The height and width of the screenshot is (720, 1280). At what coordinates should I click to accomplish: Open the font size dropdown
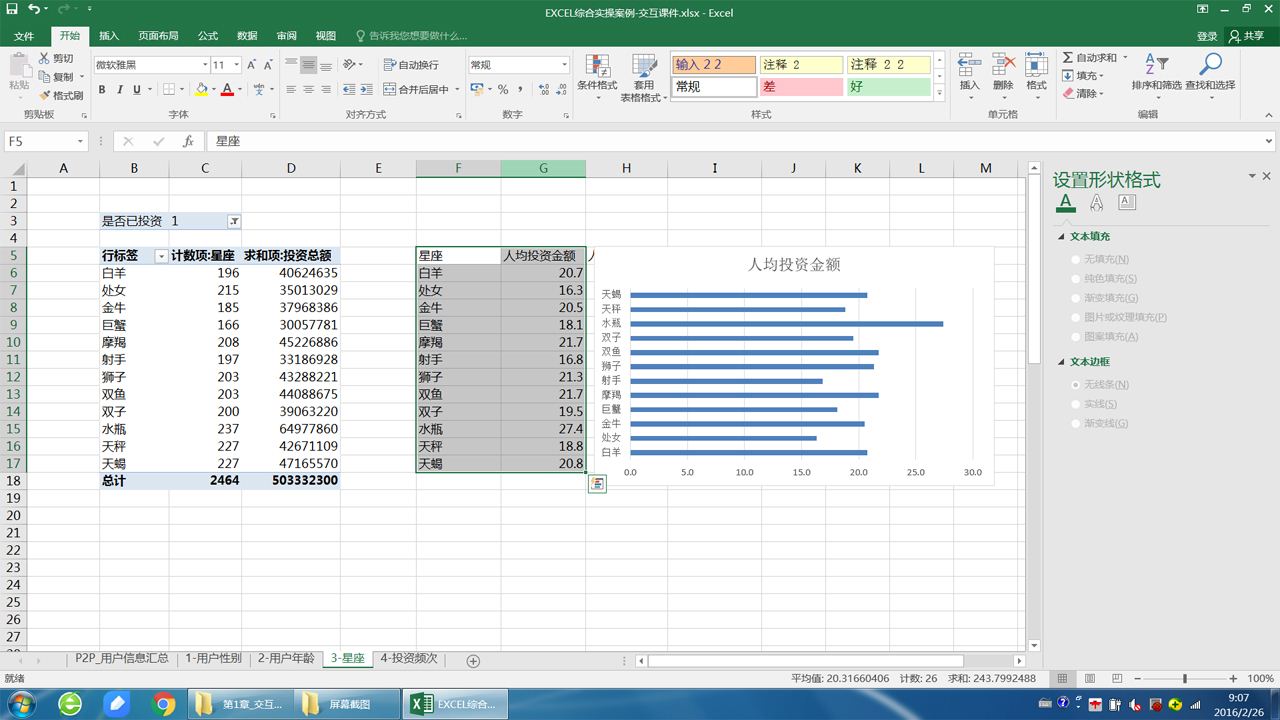click(x=235, y=65)
